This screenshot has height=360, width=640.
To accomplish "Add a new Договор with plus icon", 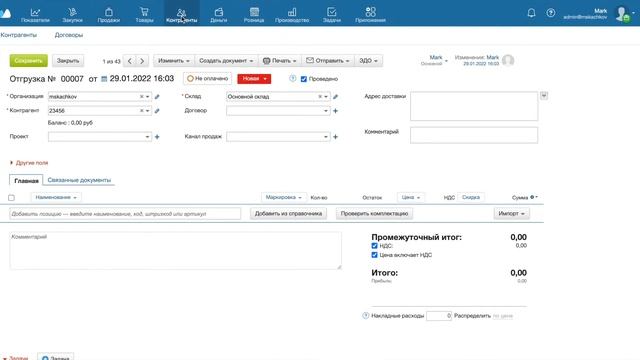I will pyautogui.click(x=336, y=111).
